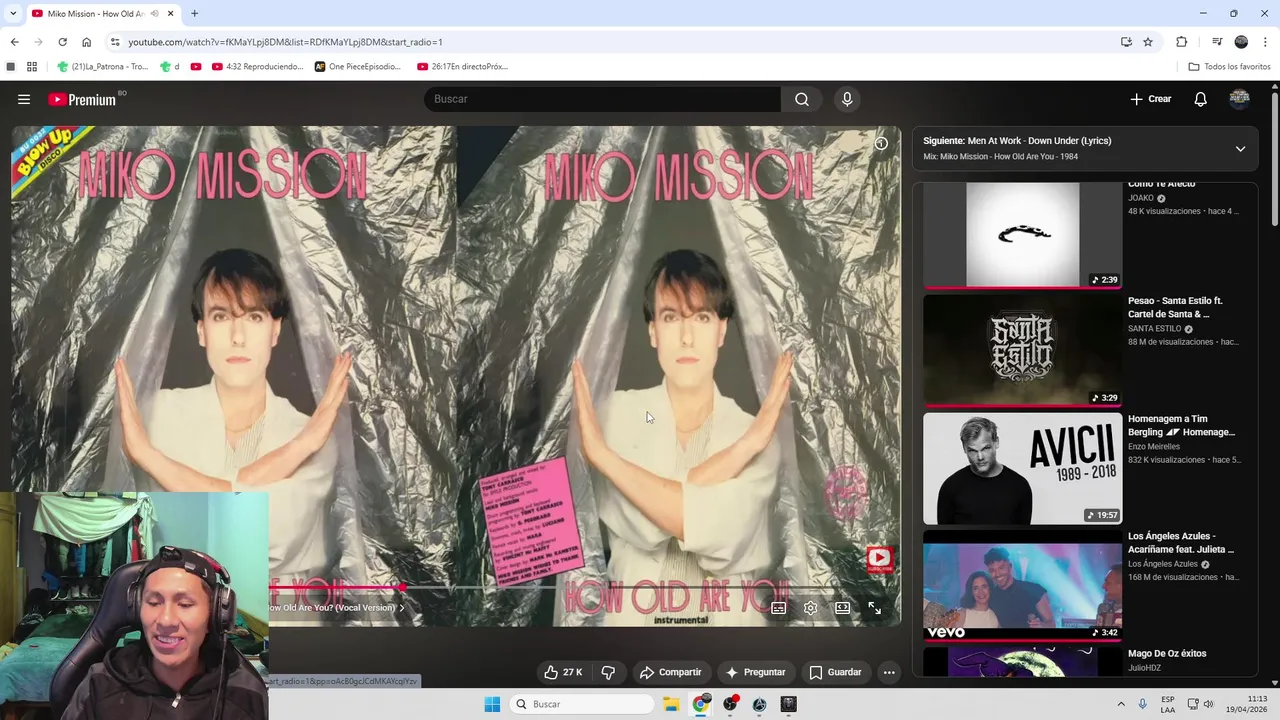Click the YouTube search magnifier button

coord(802,99)
